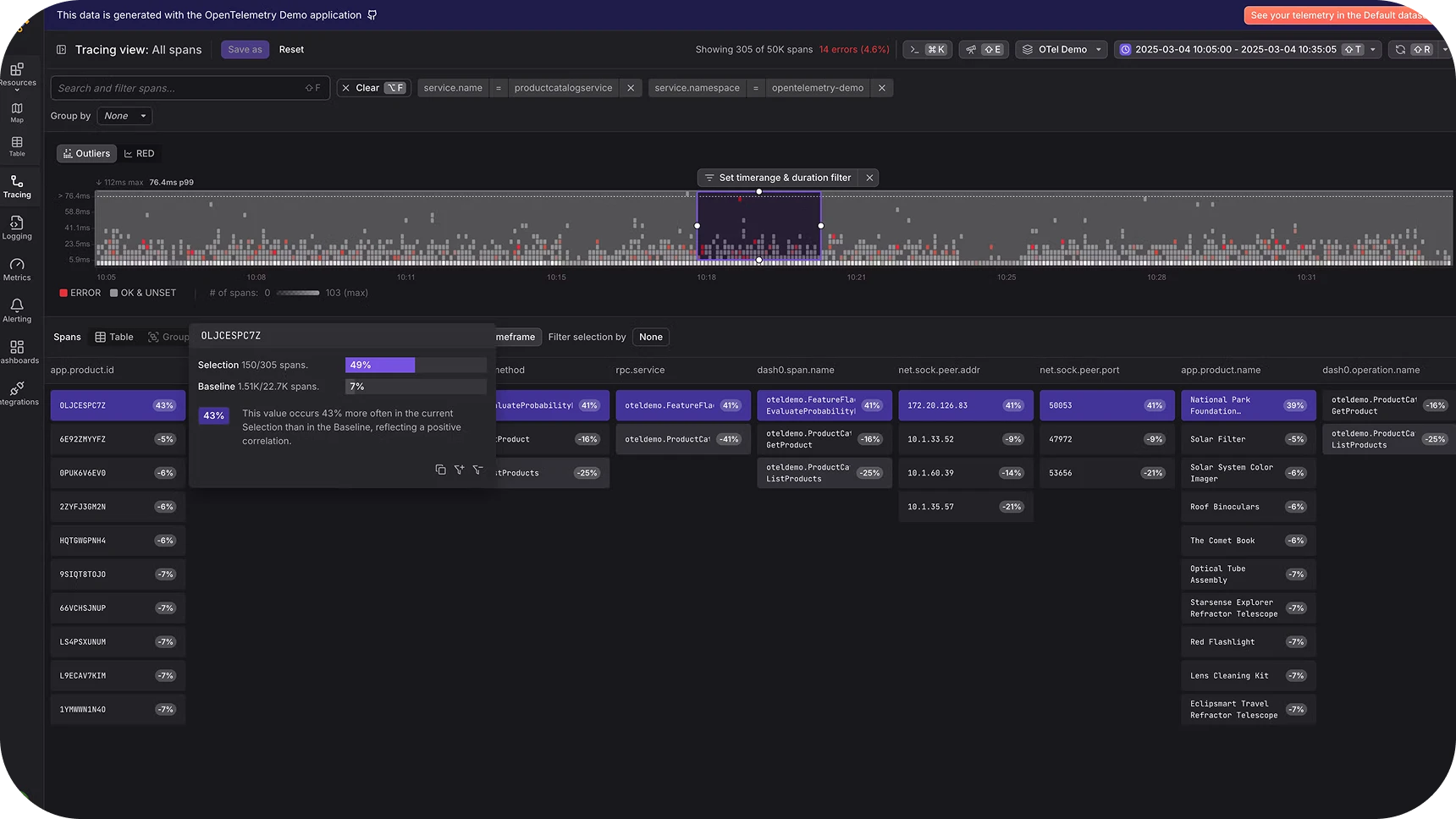
Task: Remove the service.name filter chip
Action: point(631,88)
